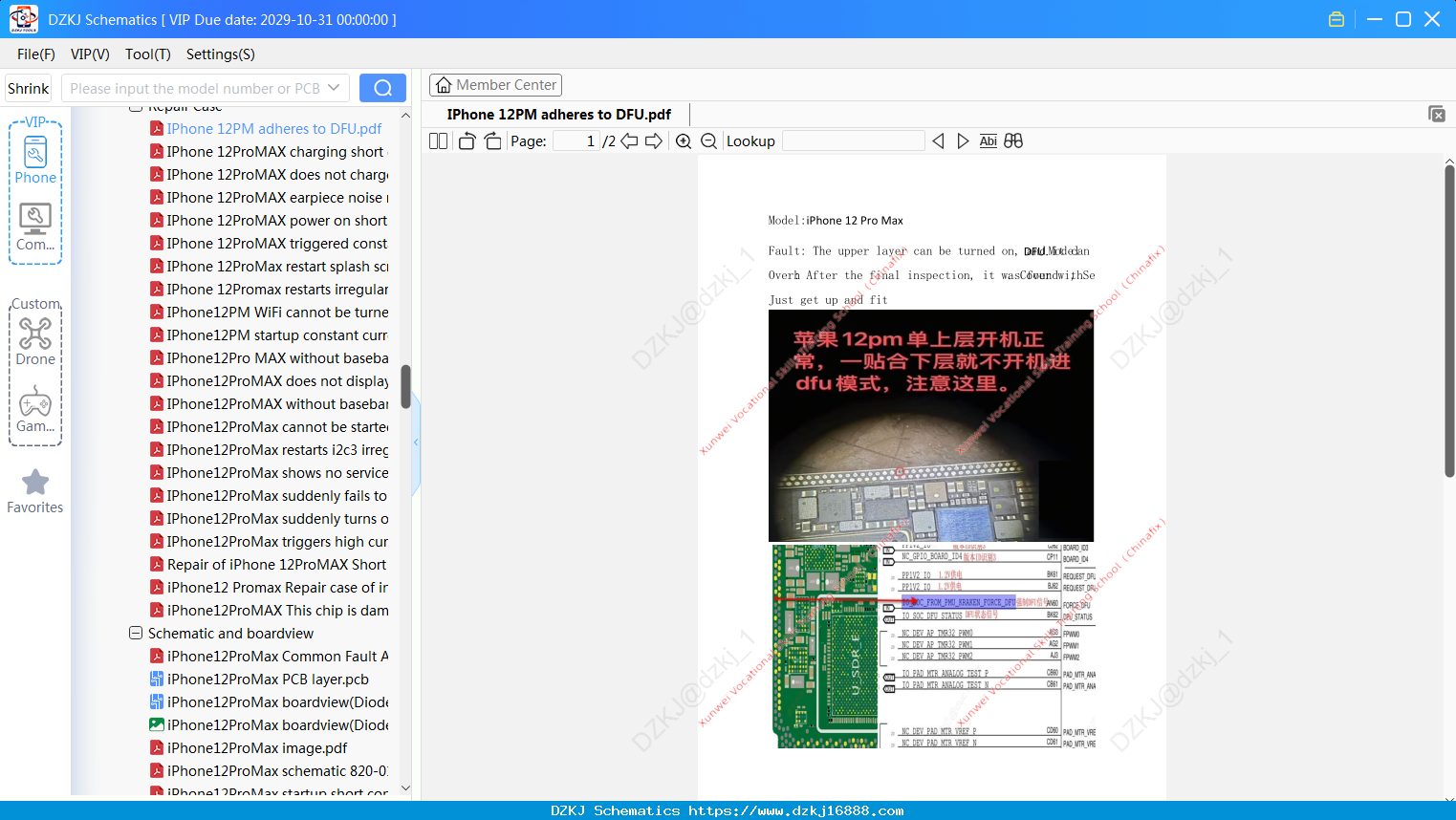Click the file tree scroll down arrow
1456x820 pixels.
coord(405,788)
